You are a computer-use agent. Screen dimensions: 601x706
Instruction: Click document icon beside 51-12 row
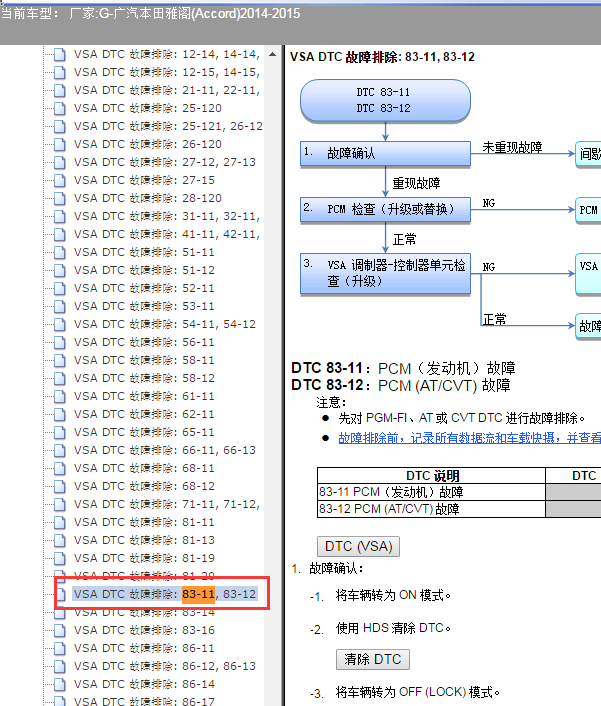(x=59, y=270)
